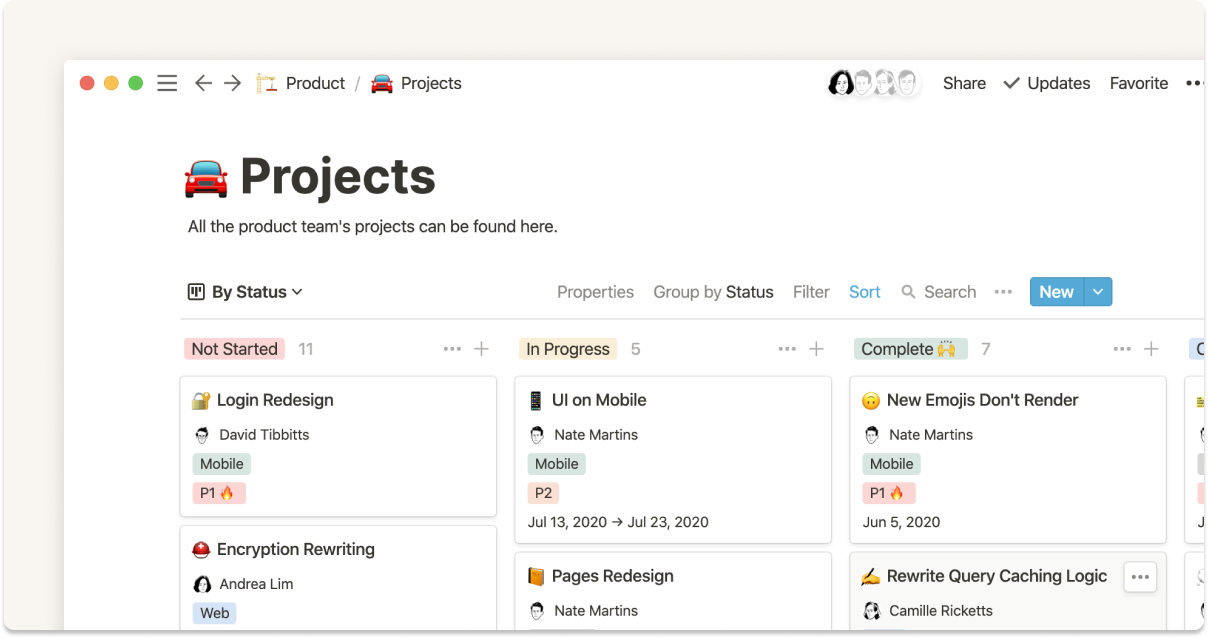Screen dimensions: 1208x638
Task: Click the helmet icon on Encryption Rewriting
Action: click(x=201, y=549)
